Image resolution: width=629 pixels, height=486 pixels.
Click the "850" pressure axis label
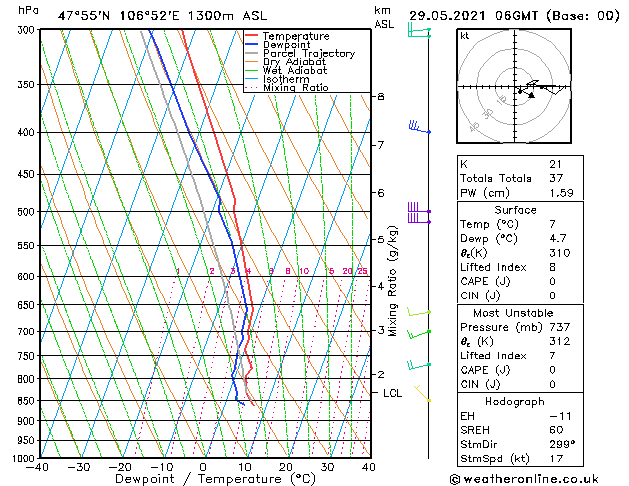[28, 401]
